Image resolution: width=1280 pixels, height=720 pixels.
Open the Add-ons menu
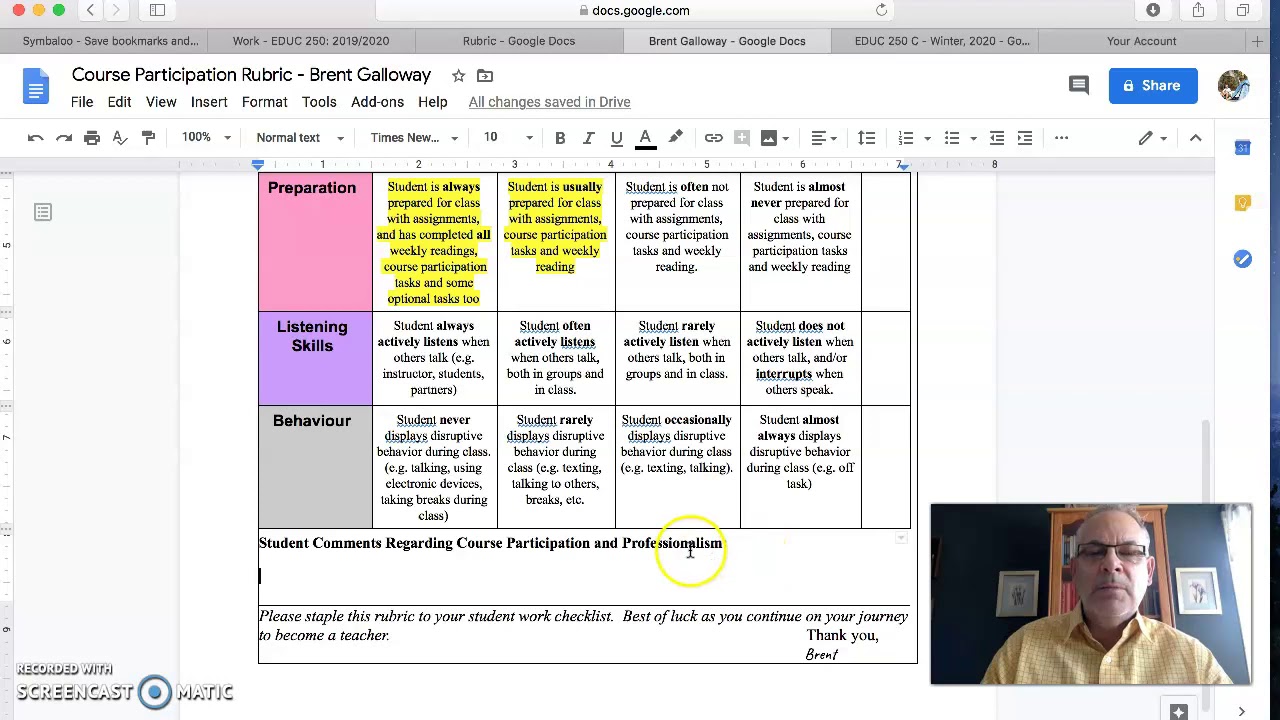point(377,102)
